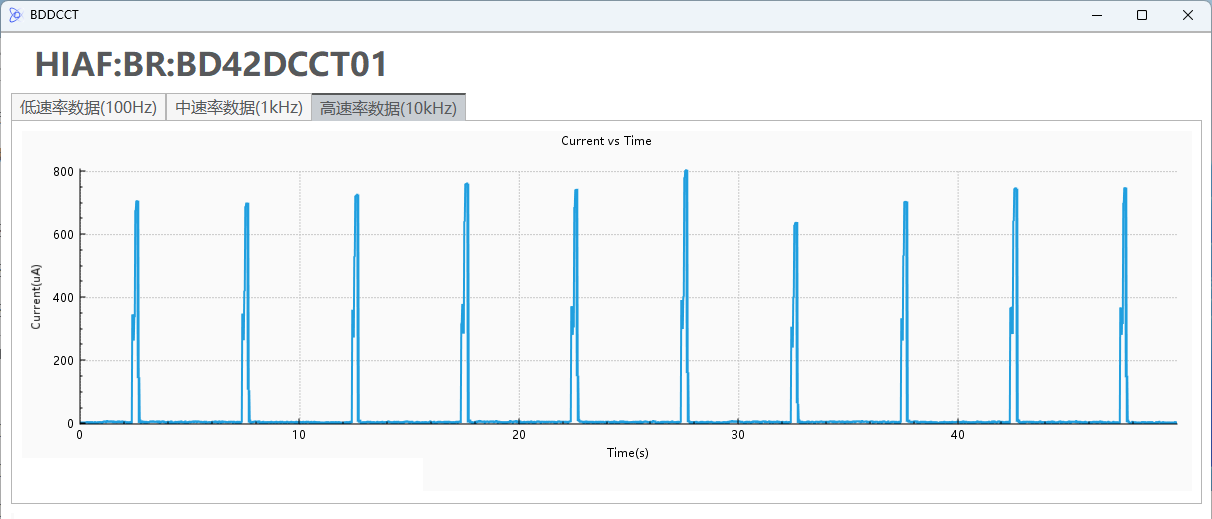Maximize the BDDCCT window
The image size is (1212, 519).
point(1142,15)
